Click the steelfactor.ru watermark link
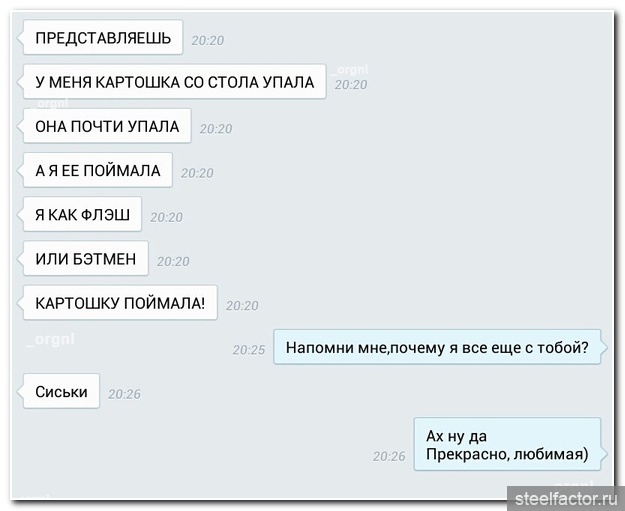The image size is (625, 511). click(566, 499)
